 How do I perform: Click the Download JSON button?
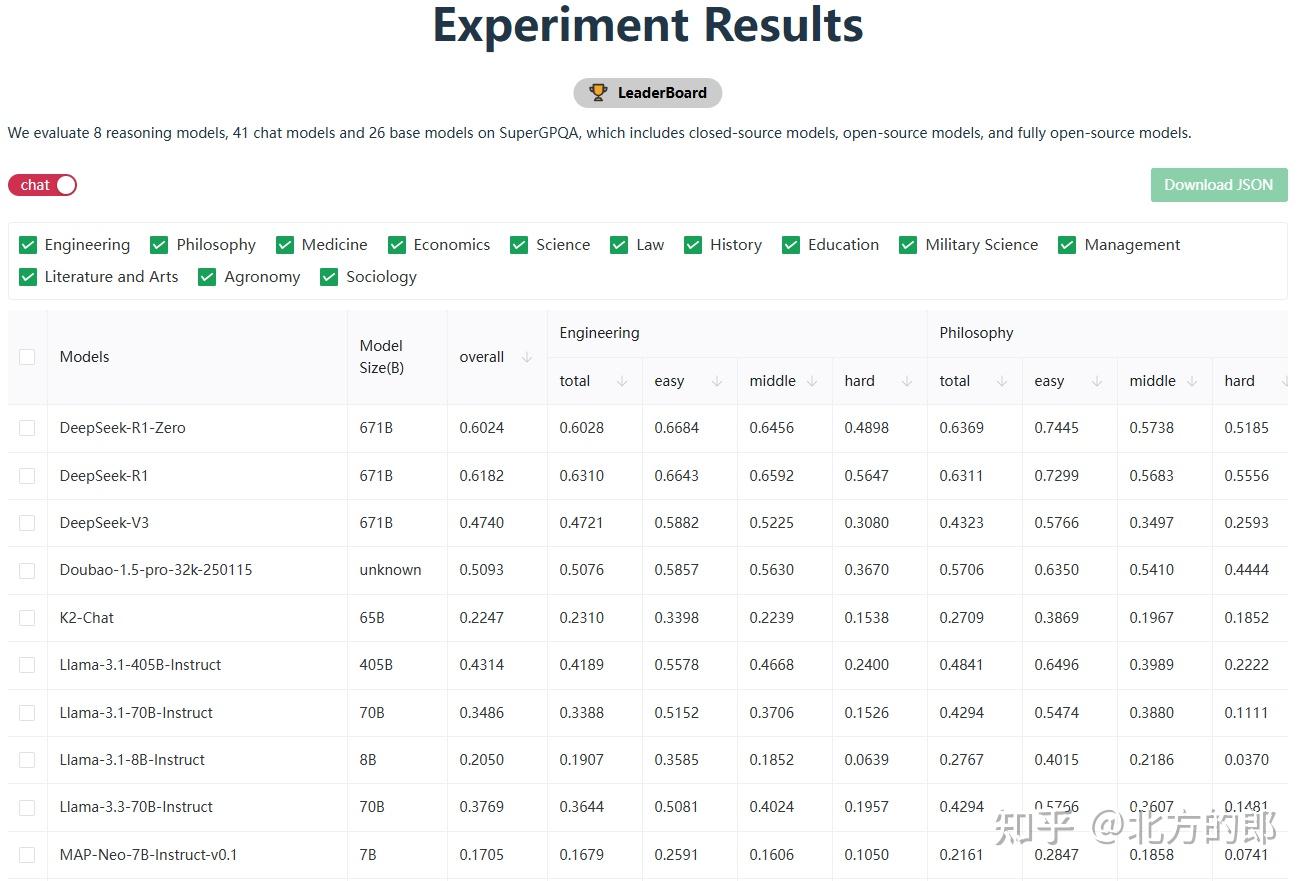point(1219,185)
